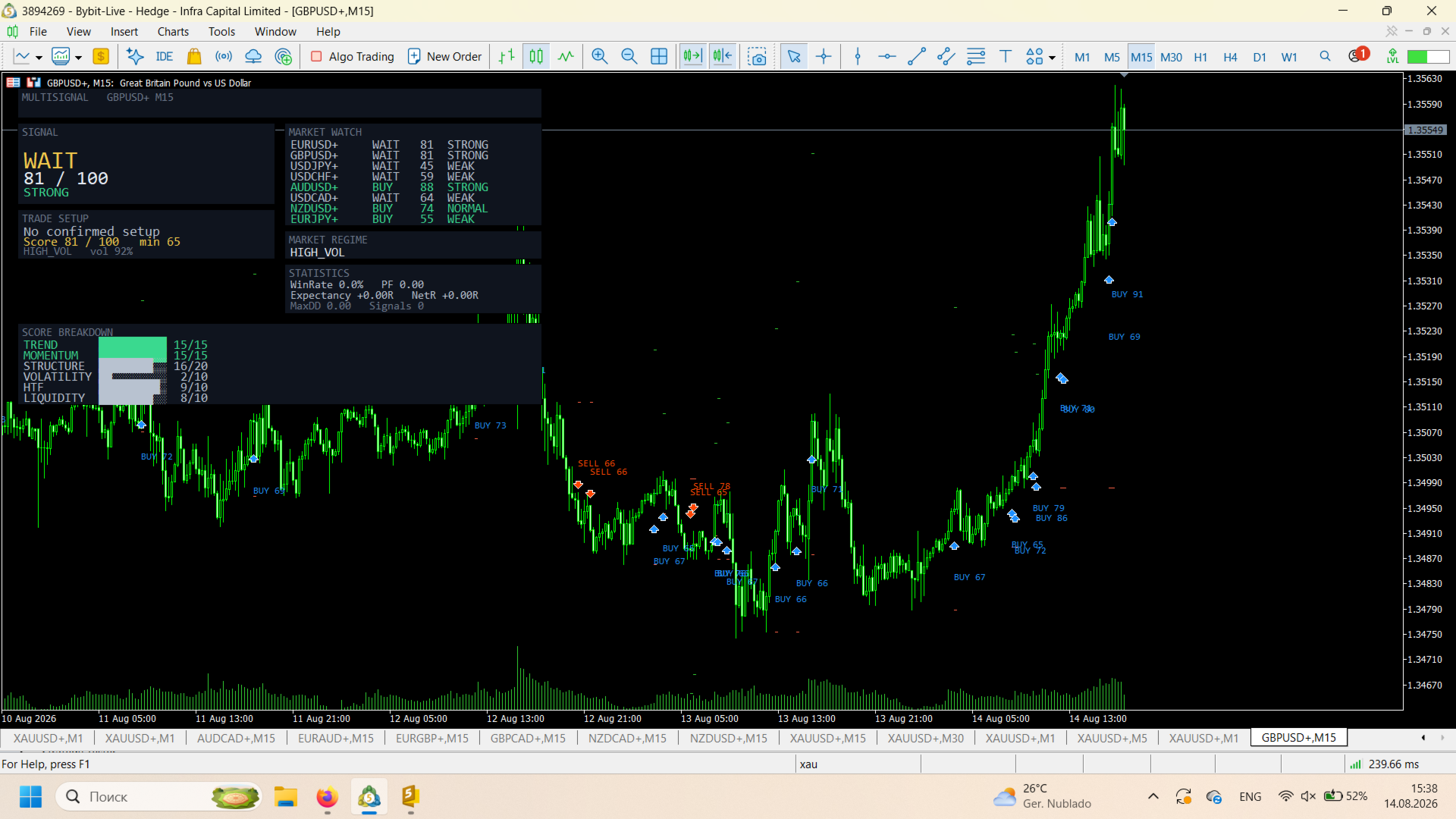
Task: Open the View menu
Action: 78,32
